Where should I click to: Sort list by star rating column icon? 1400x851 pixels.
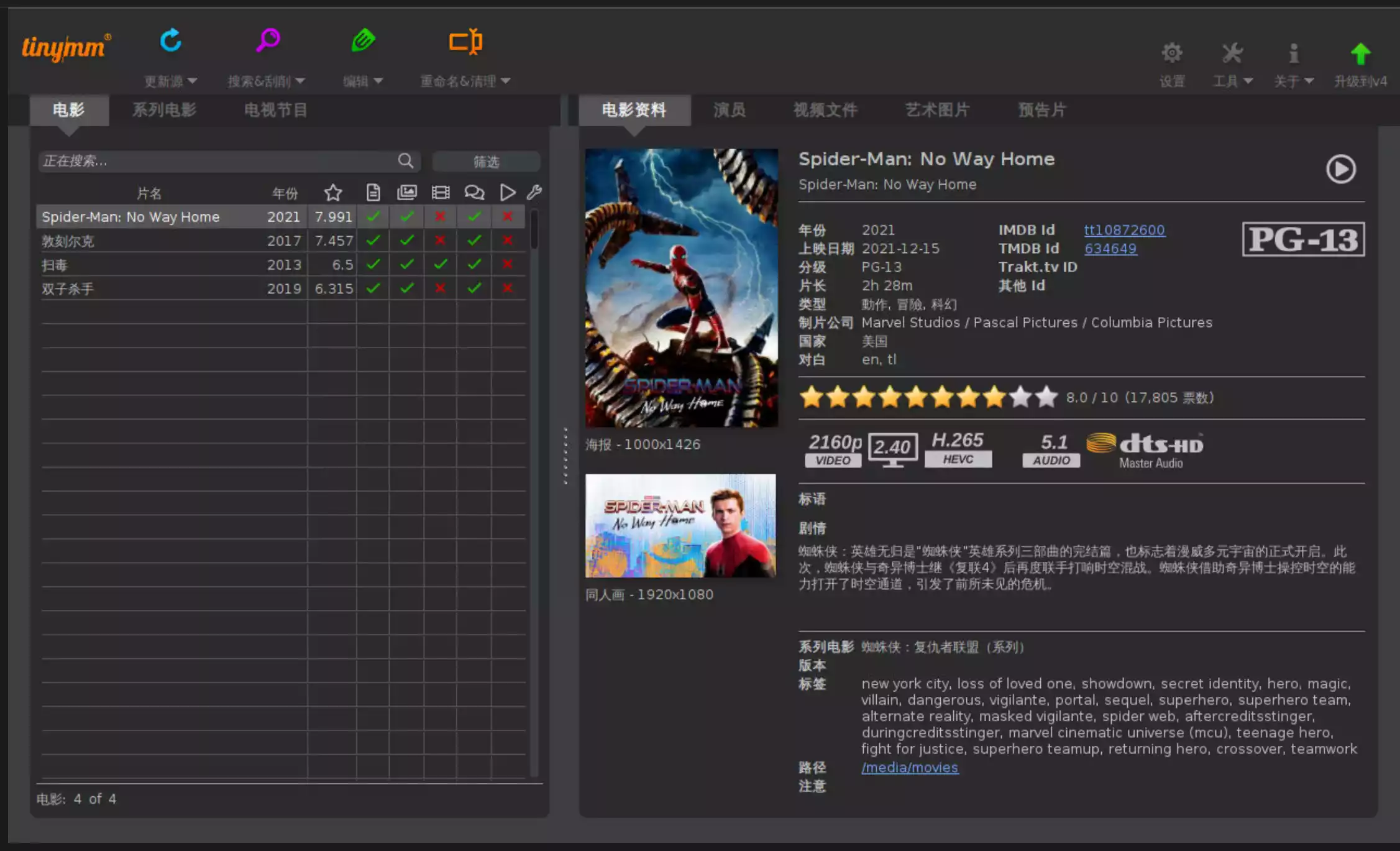point(333,193)
